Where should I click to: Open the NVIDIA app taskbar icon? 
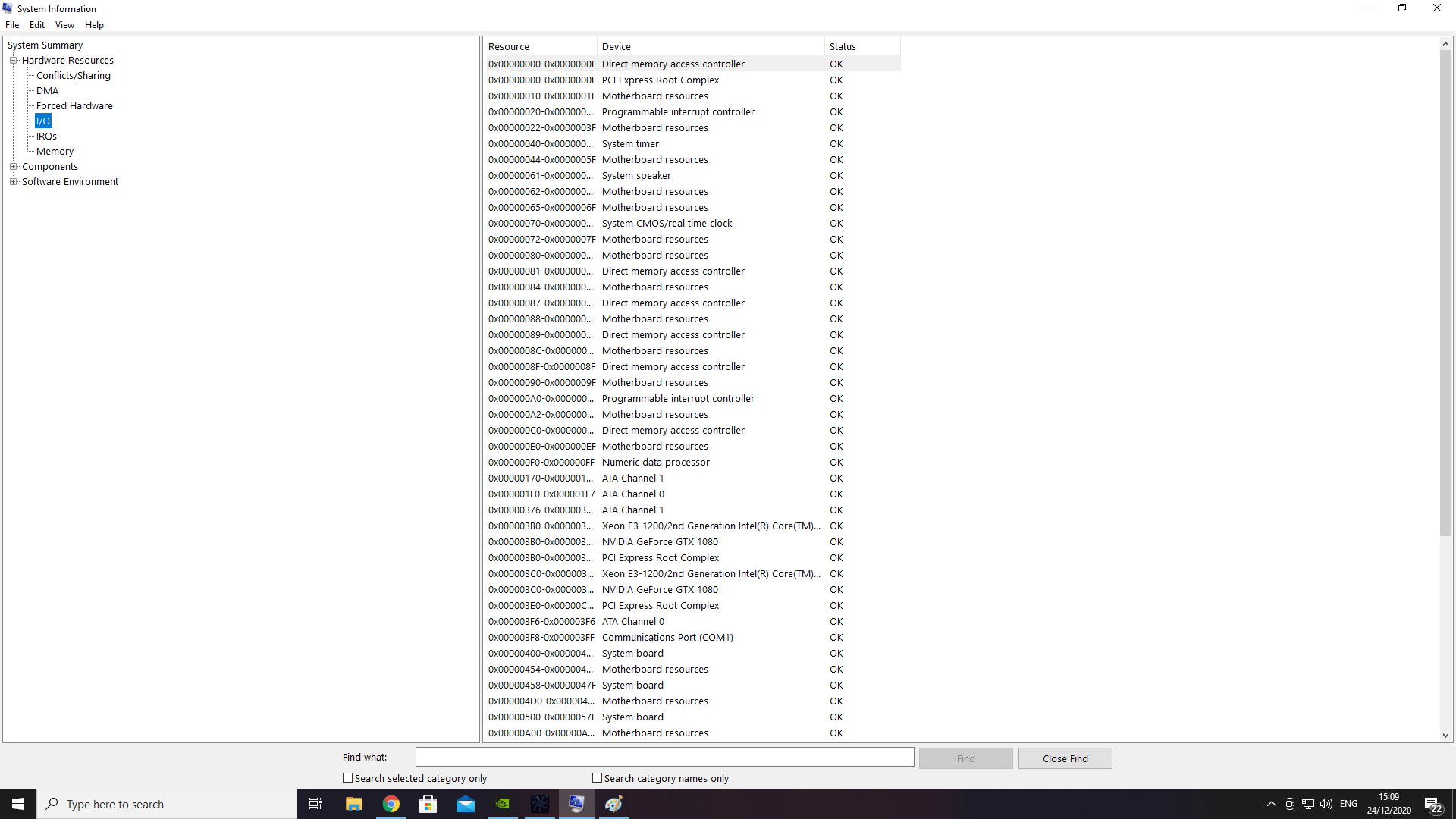tap(503, 804)
